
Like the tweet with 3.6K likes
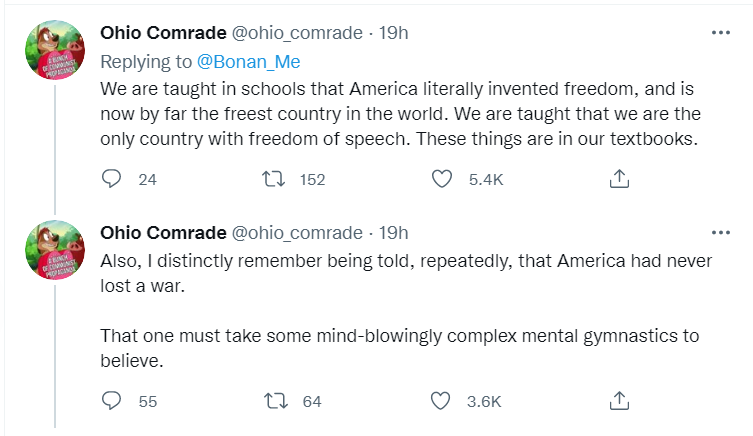(x=441, y=401)
